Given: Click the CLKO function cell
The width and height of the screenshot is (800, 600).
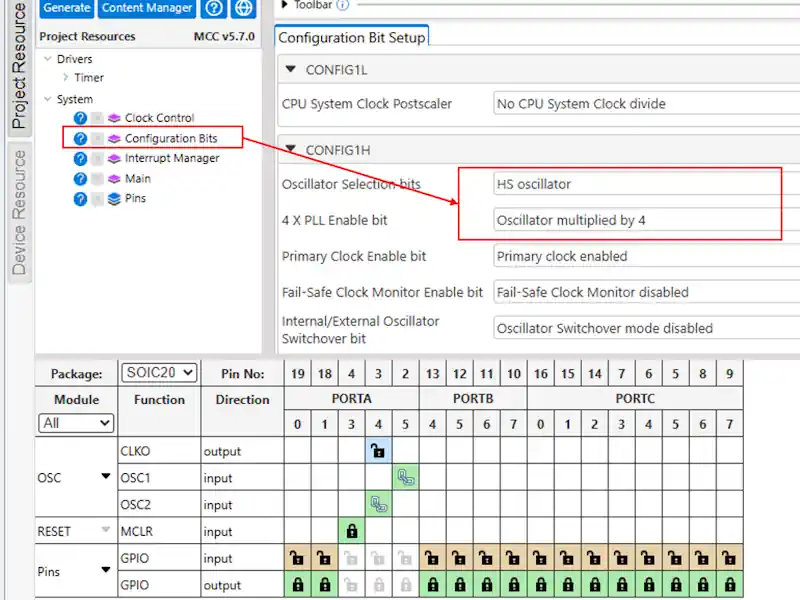Looking at the screenshot, I should [x=159, y=451].
